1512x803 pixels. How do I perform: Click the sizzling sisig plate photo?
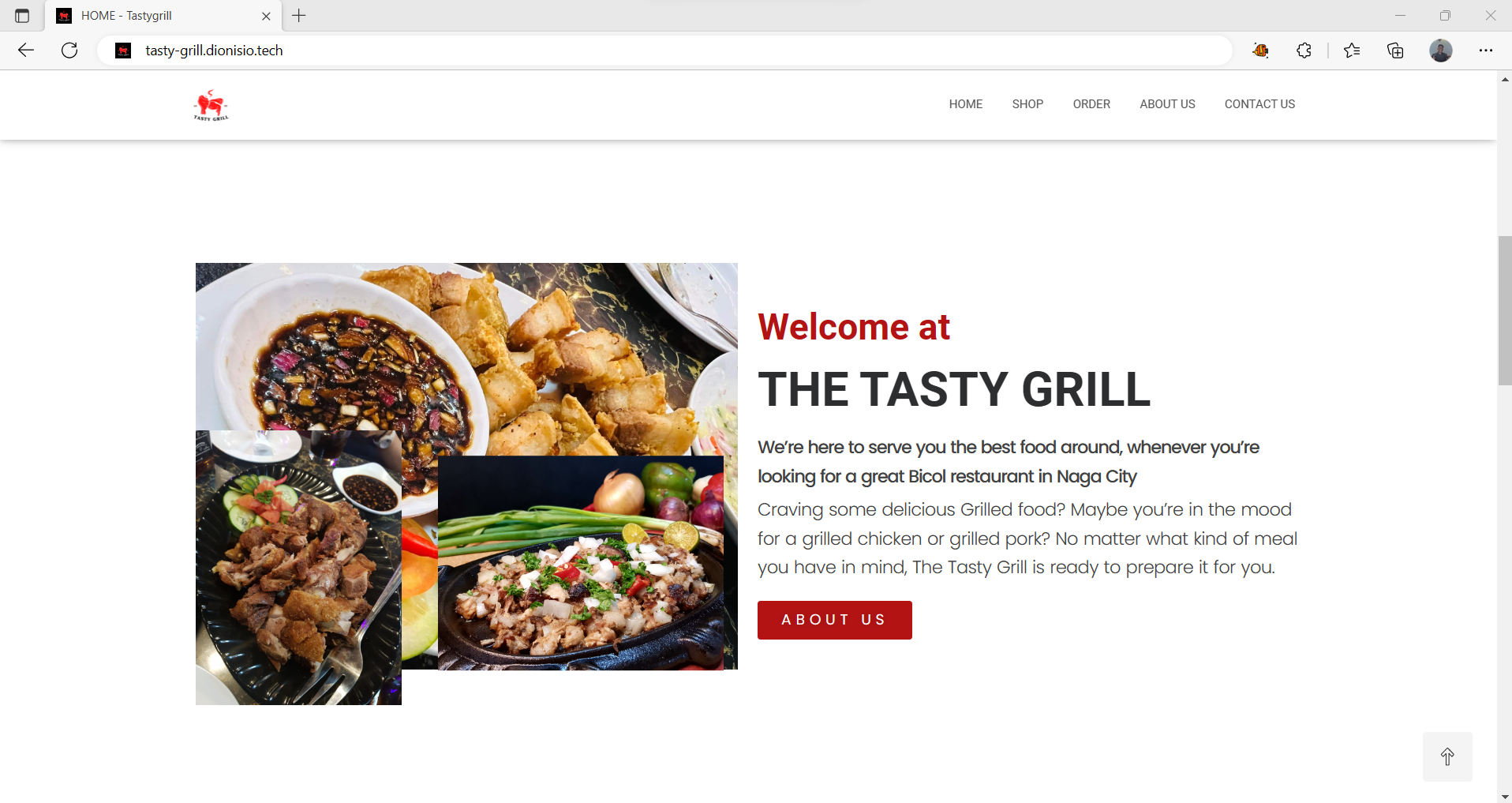pos(581,563)
